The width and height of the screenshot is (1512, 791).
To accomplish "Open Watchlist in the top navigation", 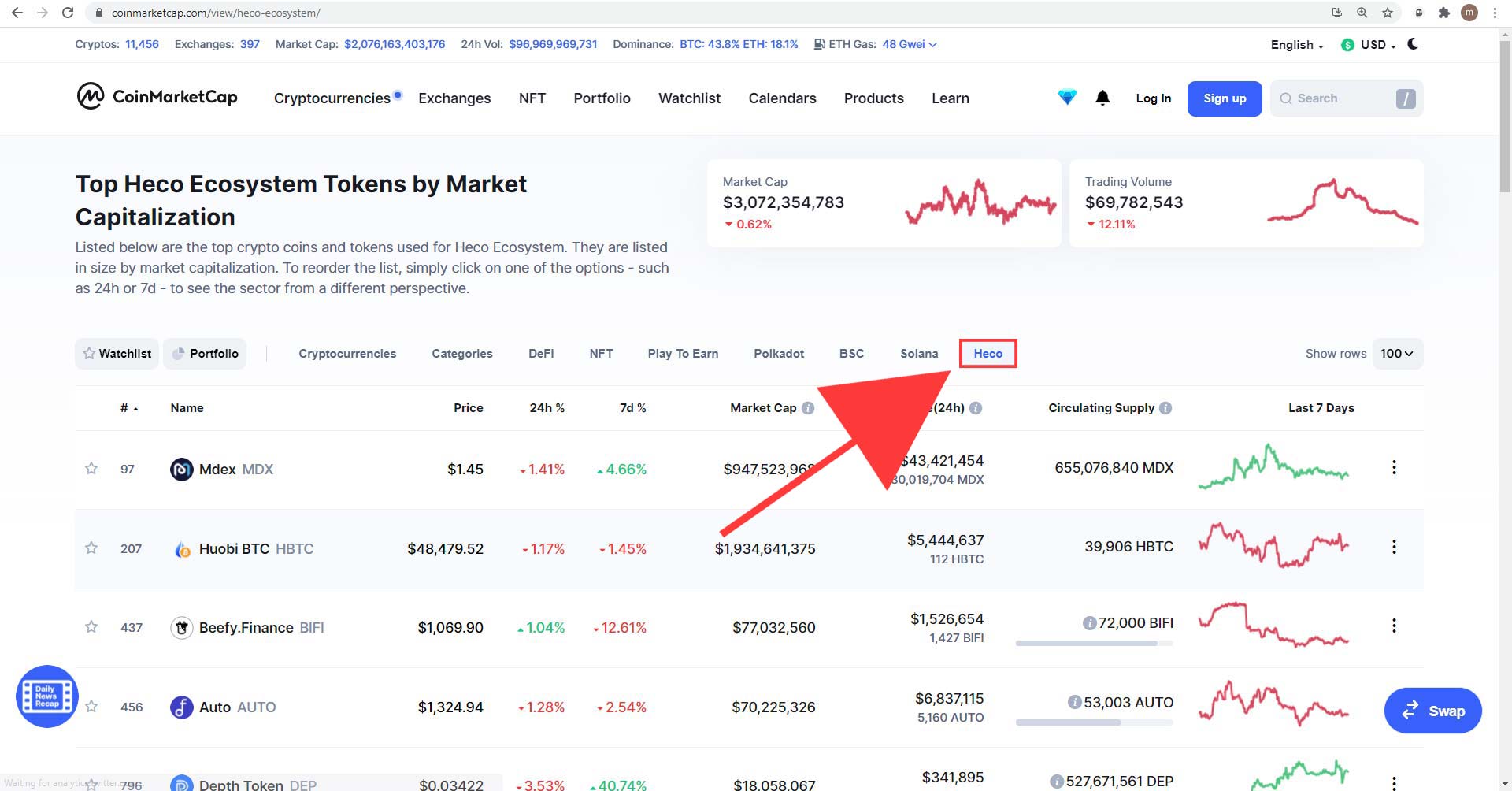I will [x=689, y=98].
